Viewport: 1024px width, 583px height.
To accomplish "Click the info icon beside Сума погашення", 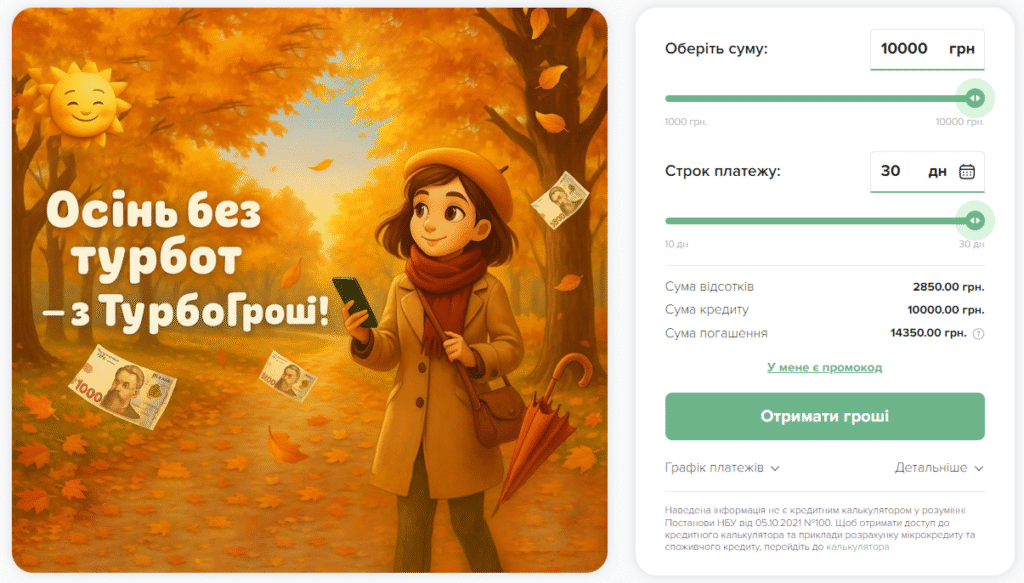I will (x=978, y=334).
